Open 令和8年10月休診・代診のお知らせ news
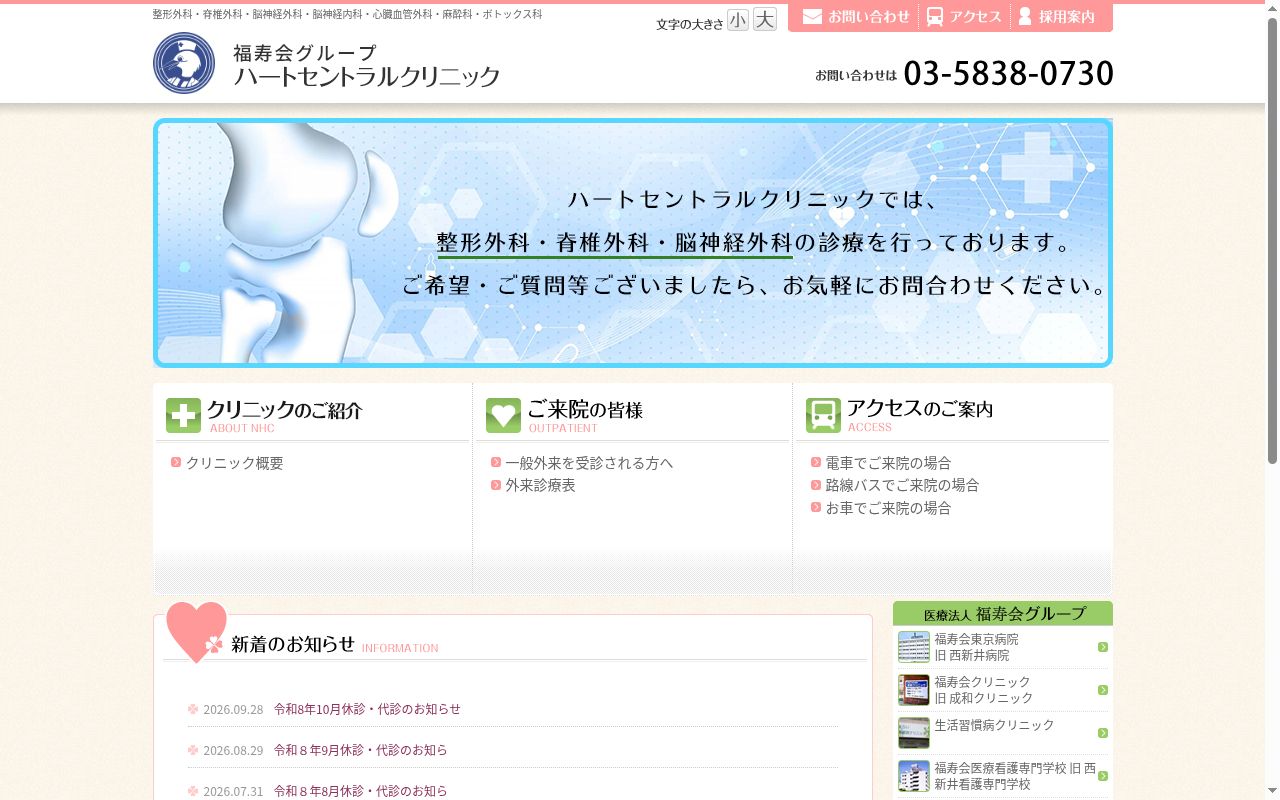 tap(367, 709)
